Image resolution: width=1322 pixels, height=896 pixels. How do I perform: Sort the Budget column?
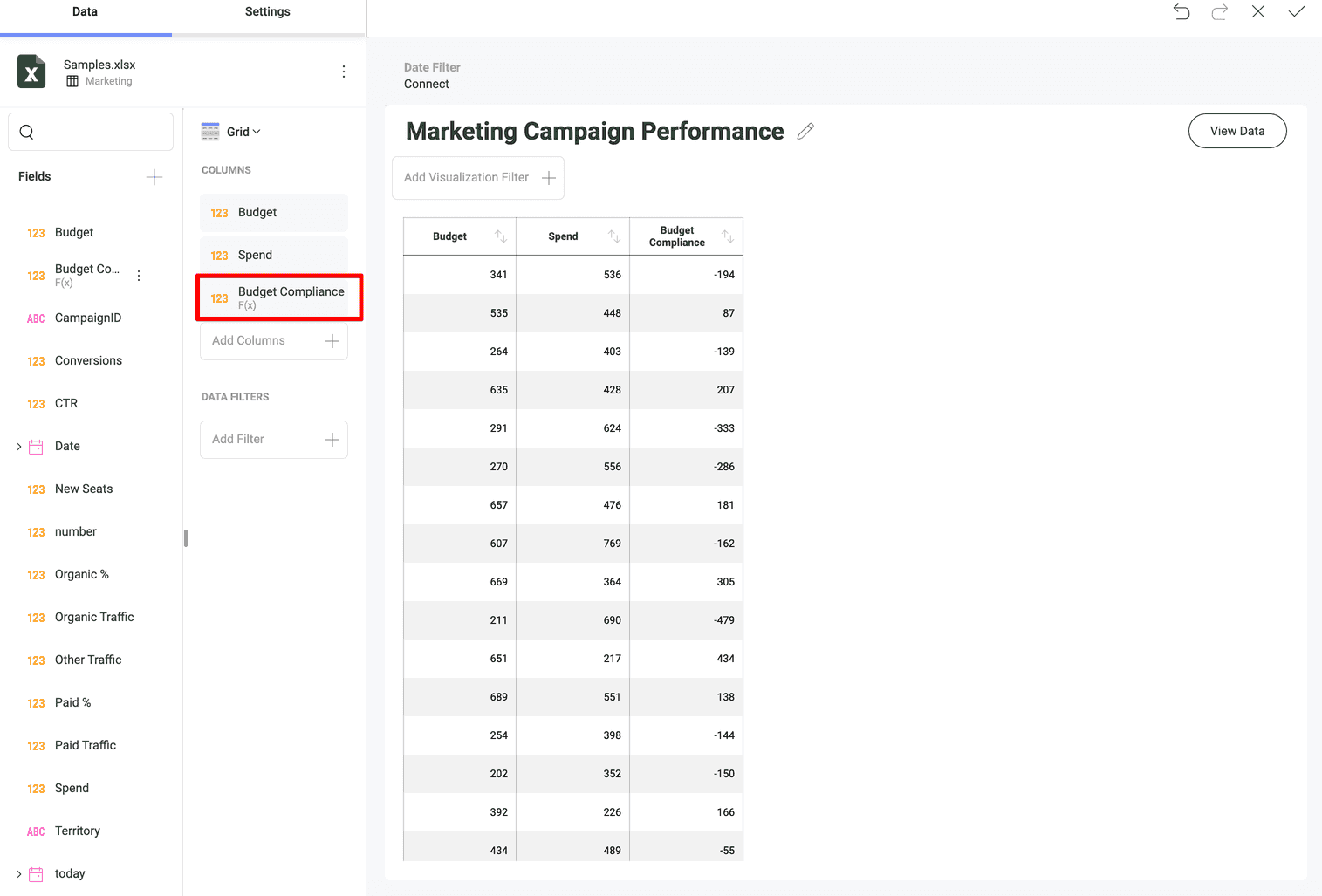[x=501, y=236]
